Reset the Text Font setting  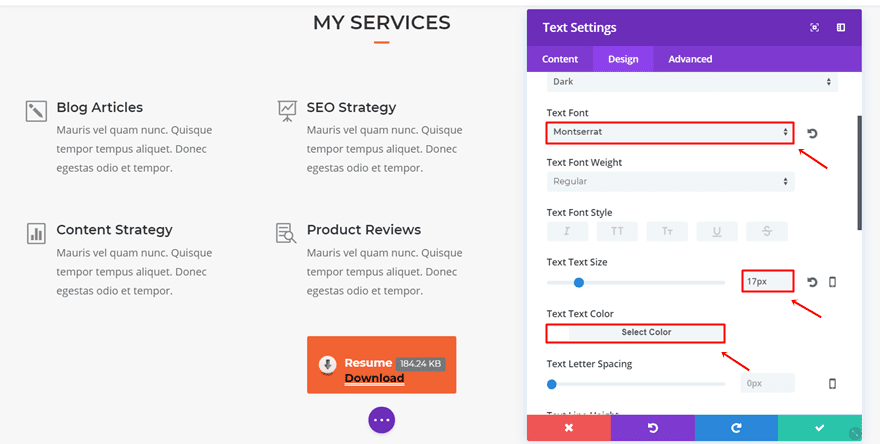812,133
